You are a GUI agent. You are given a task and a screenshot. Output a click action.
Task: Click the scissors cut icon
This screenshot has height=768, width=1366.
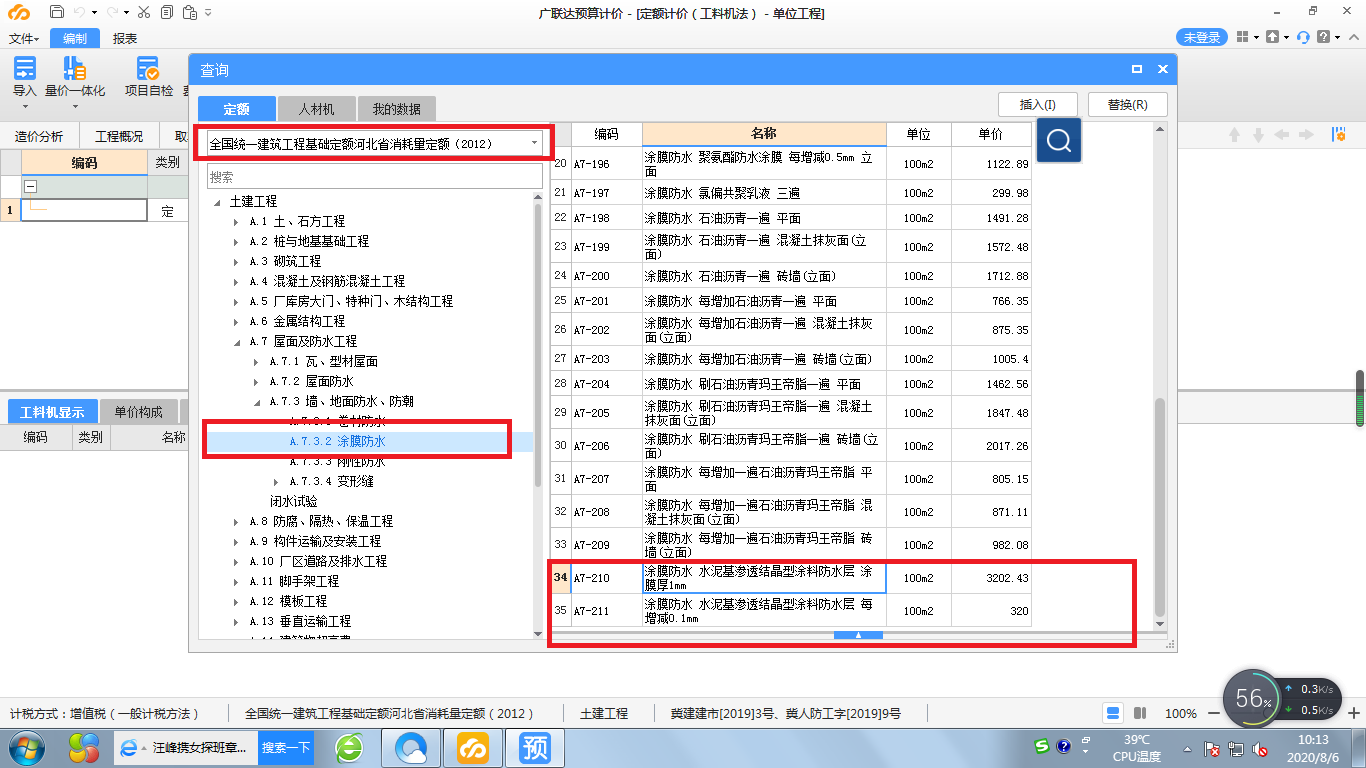click(144, 13)
